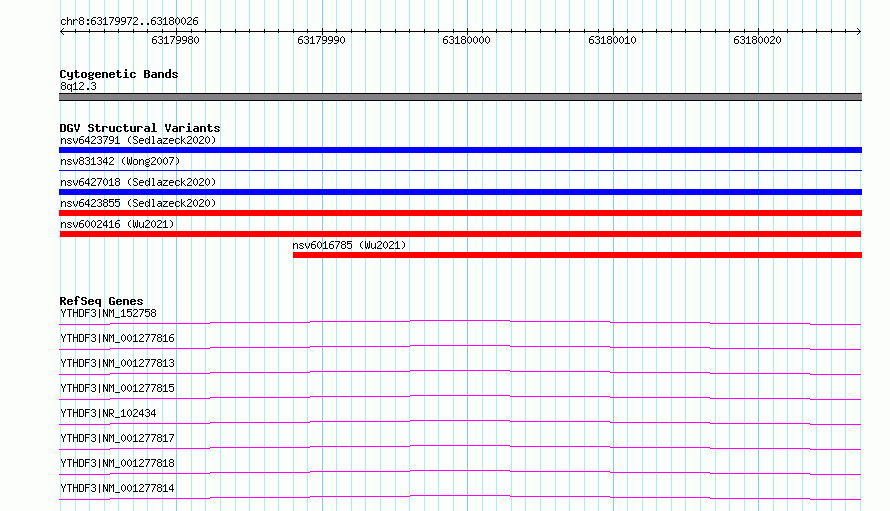Image resolution: width=890 pixels, height=511 pixels.
Task: Click the YTHDF3|NM_001277817 transcript label
Action: pos(117,438)
